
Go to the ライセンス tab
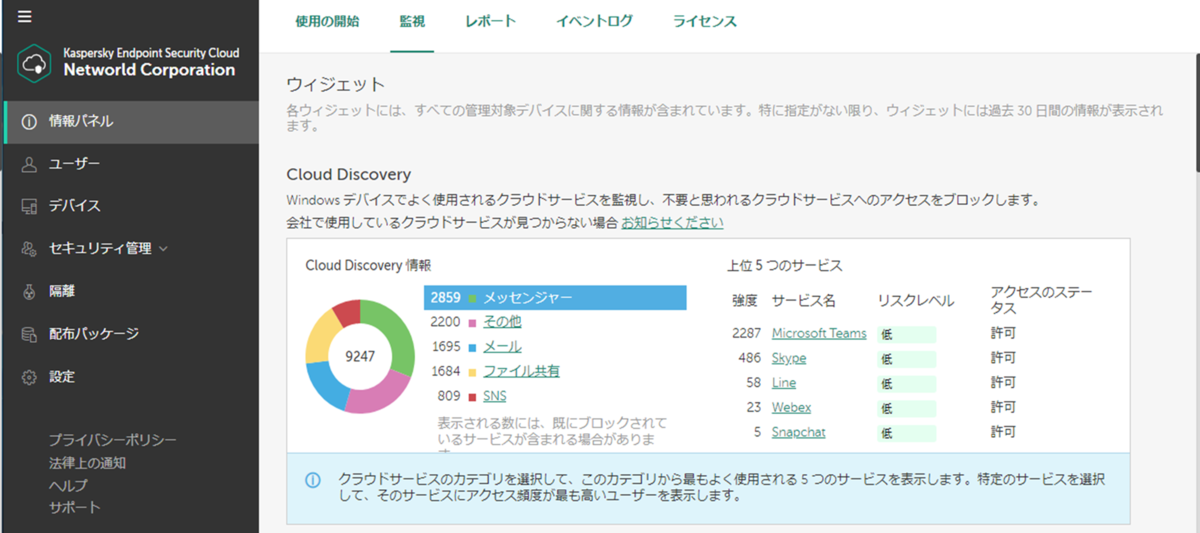705,21
